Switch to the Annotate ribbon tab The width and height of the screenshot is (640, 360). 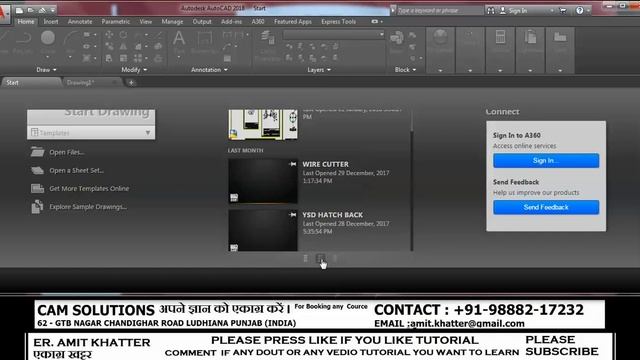pyautogui.click(x=80, y=22)
